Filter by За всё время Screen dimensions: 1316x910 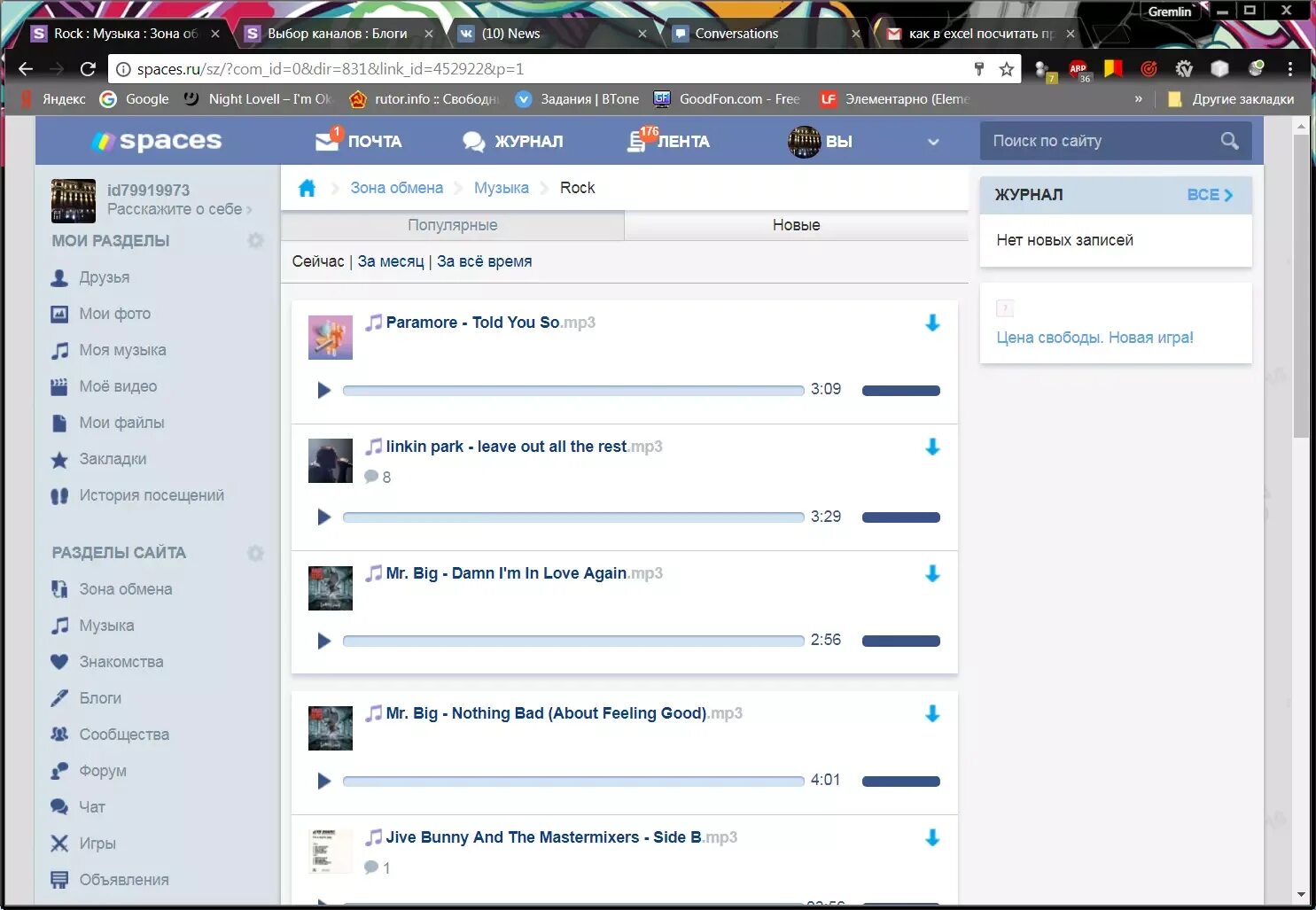[x=485, y=261]
